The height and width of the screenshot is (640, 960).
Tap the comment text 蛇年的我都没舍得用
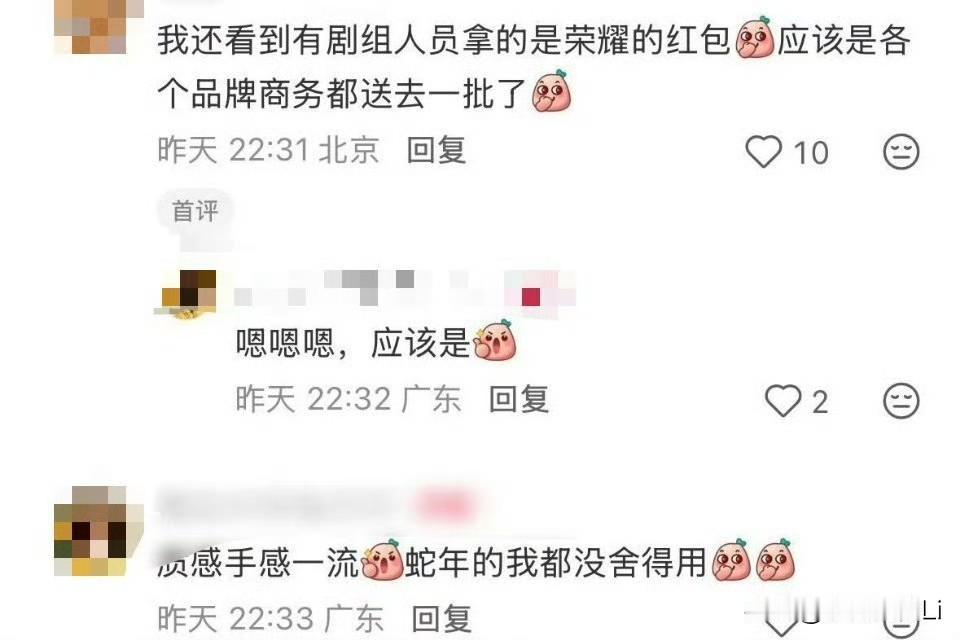point(555,562)
